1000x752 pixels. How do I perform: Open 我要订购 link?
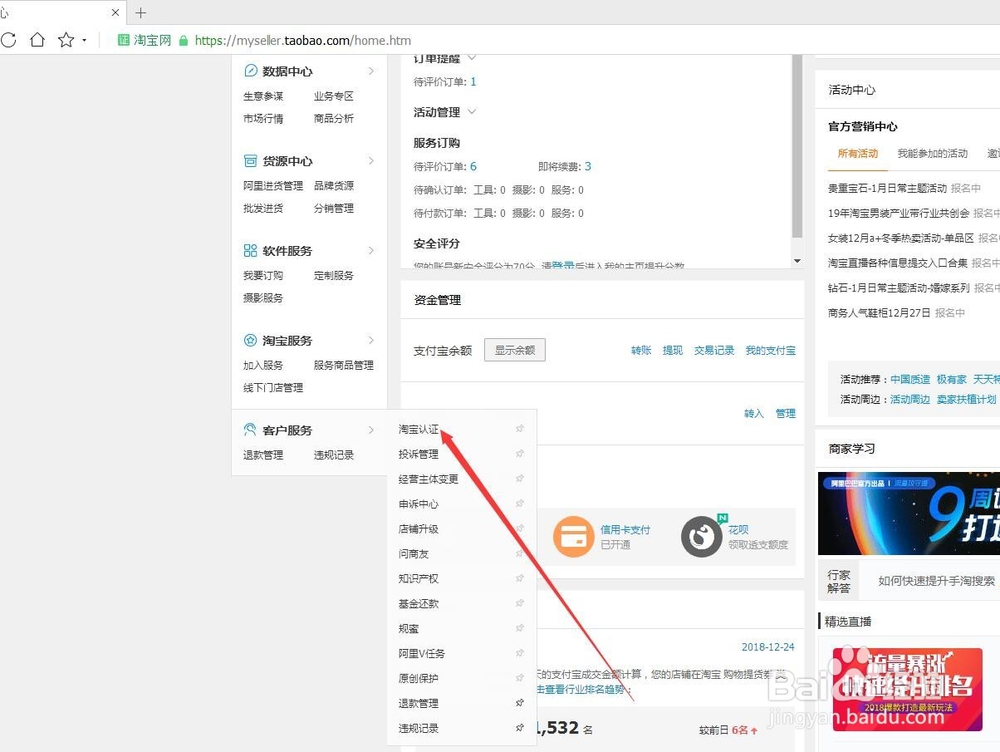[263, 276]
